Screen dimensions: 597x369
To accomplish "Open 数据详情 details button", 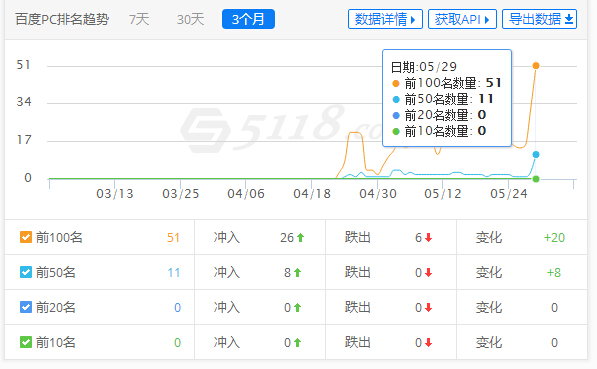I will 385,19.
